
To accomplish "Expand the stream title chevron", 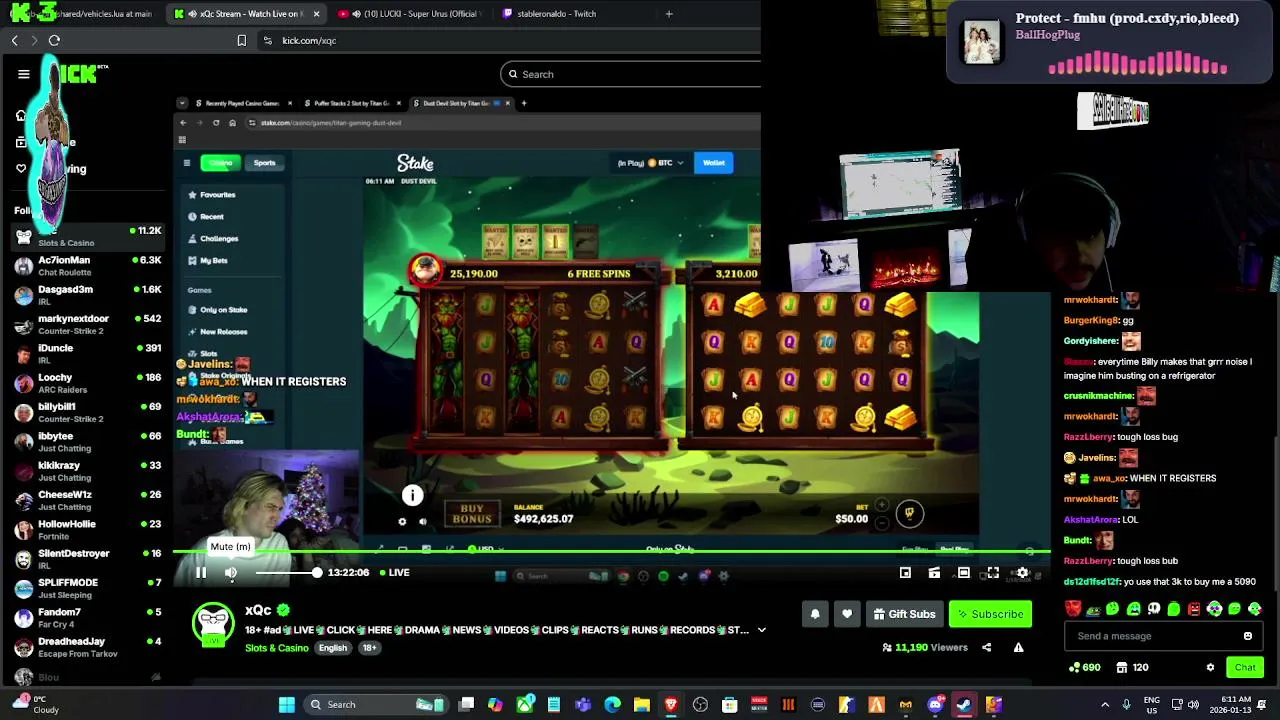I will [761, 630].
